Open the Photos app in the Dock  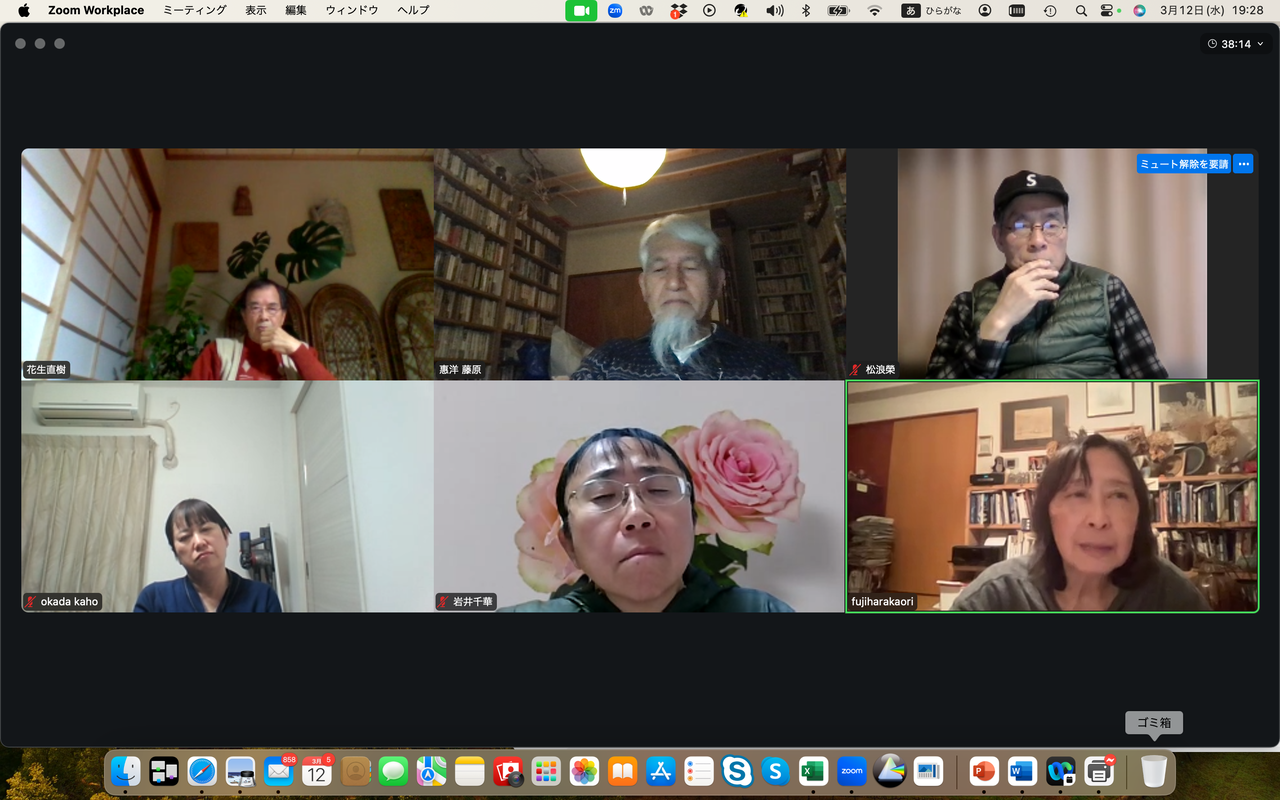(x=584, y=771)
